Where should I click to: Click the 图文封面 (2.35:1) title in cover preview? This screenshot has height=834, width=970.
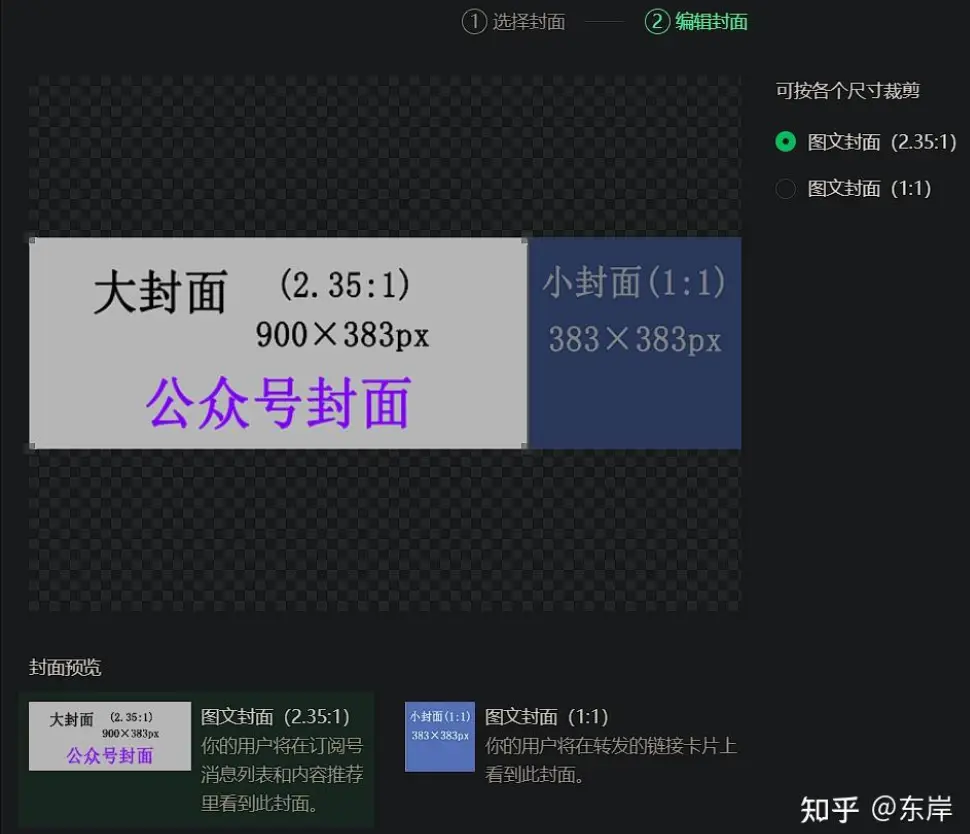275,717
